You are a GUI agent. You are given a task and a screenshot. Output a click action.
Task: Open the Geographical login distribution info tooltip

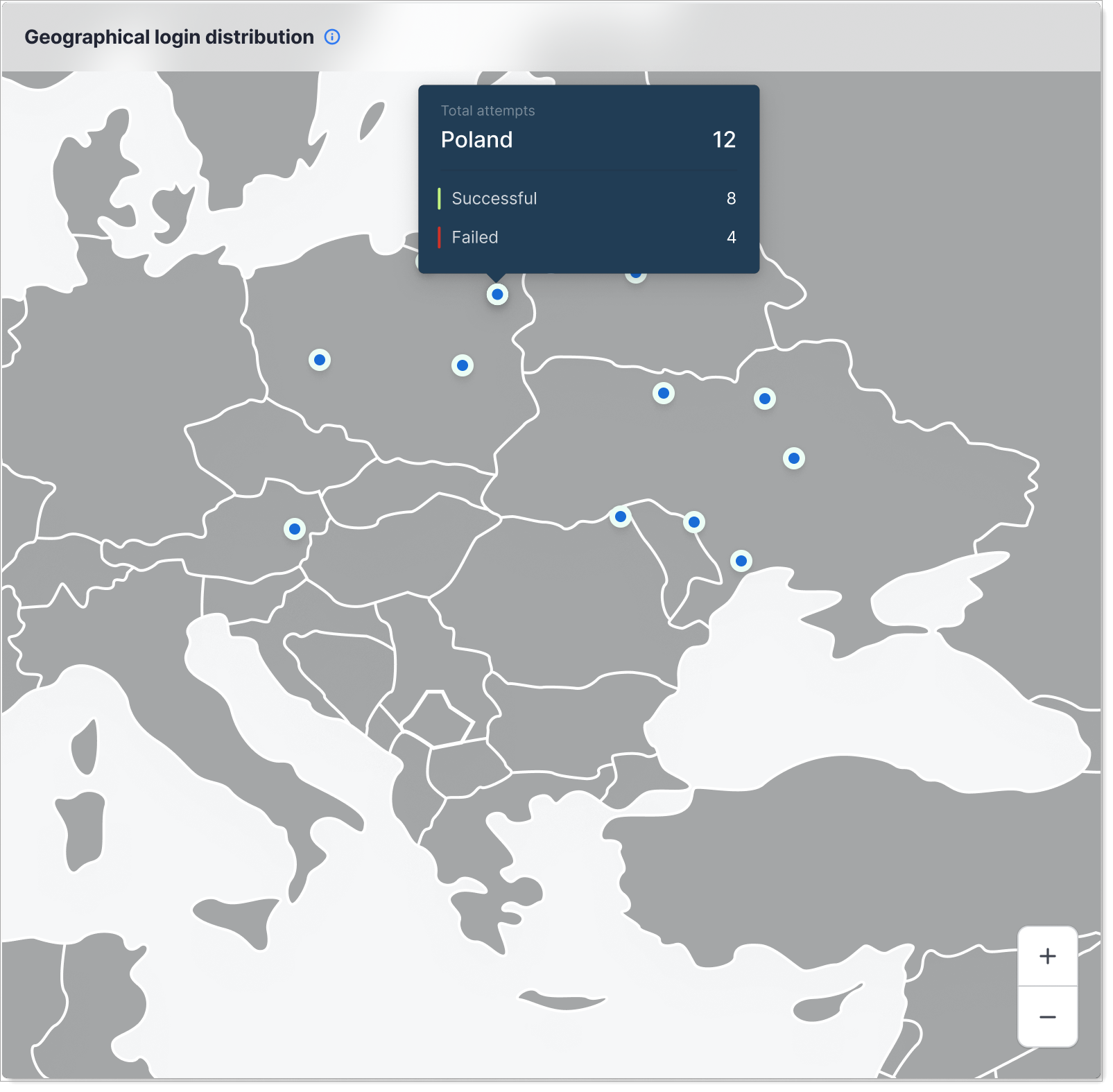coord(333,37)
